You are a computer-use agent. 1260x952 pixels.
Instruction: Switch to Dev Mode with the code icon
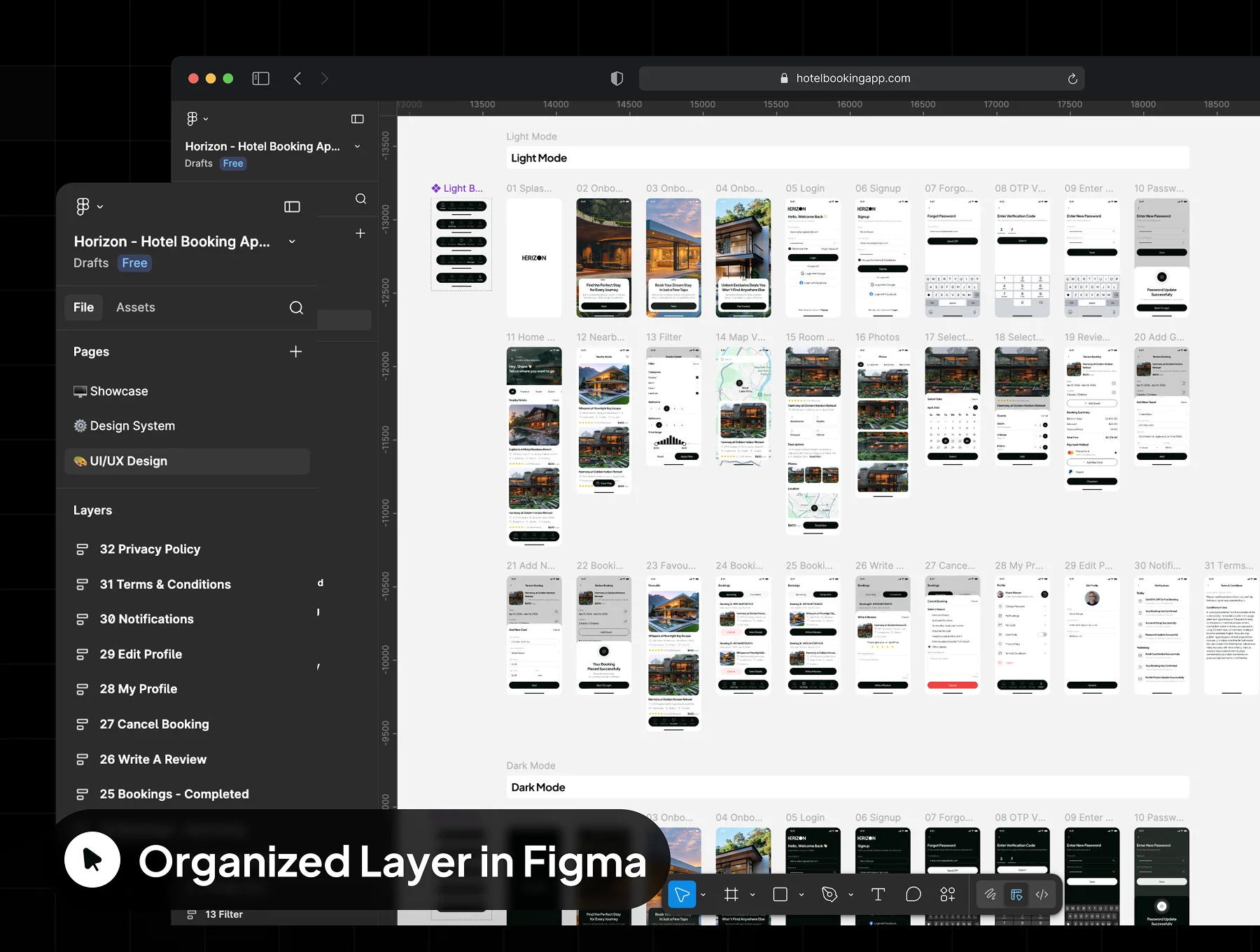(1042, 894)
